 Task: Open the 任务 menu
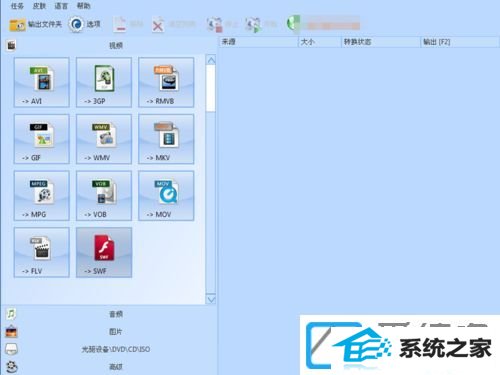[17, 6]
